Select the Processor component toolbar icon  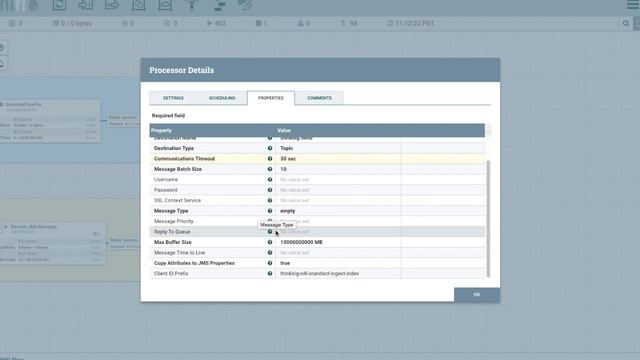[59, 5]
